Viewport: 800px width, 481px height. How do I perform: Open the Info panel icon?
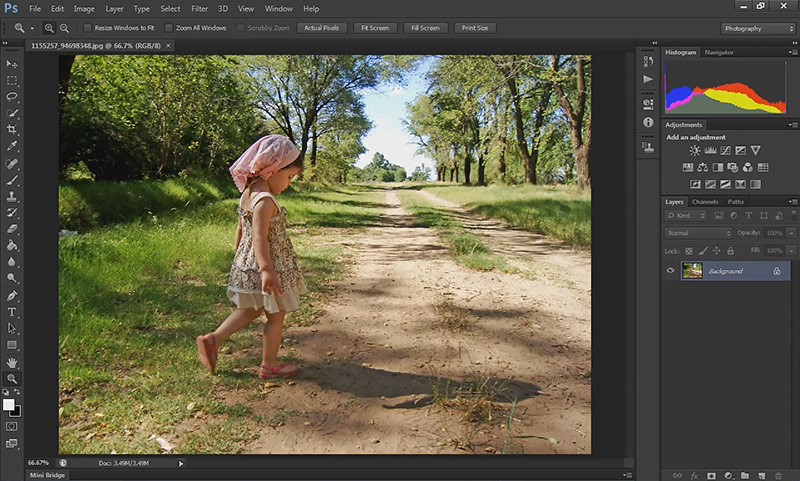coord(648,122)
